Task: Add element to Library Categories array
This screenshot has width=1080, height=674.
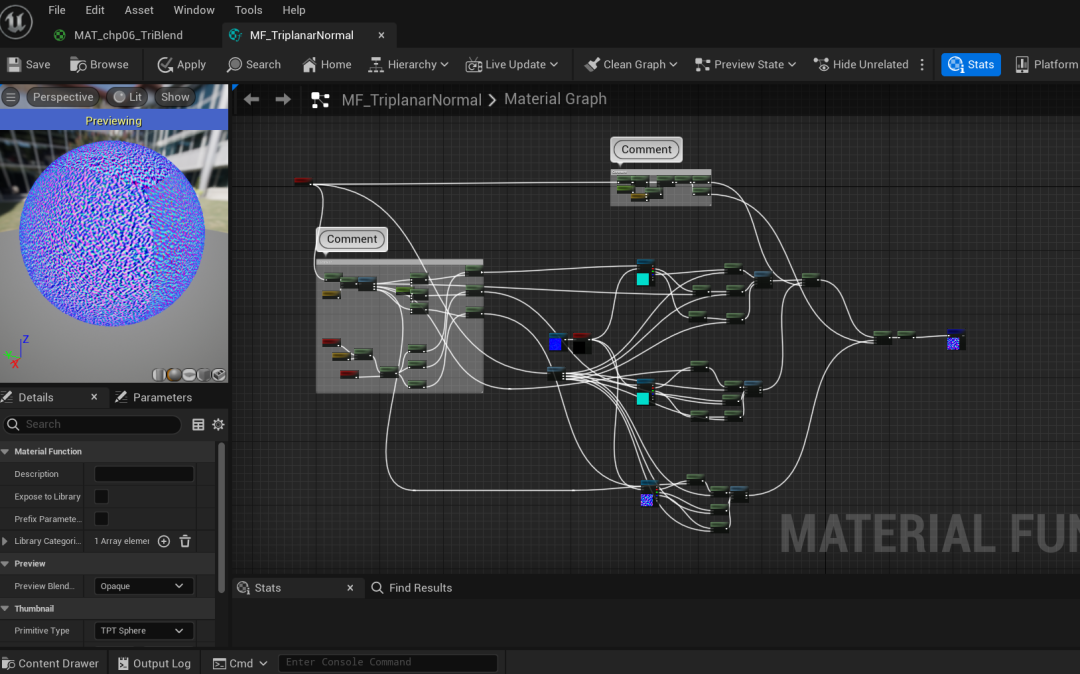Action: pos(164,541)
